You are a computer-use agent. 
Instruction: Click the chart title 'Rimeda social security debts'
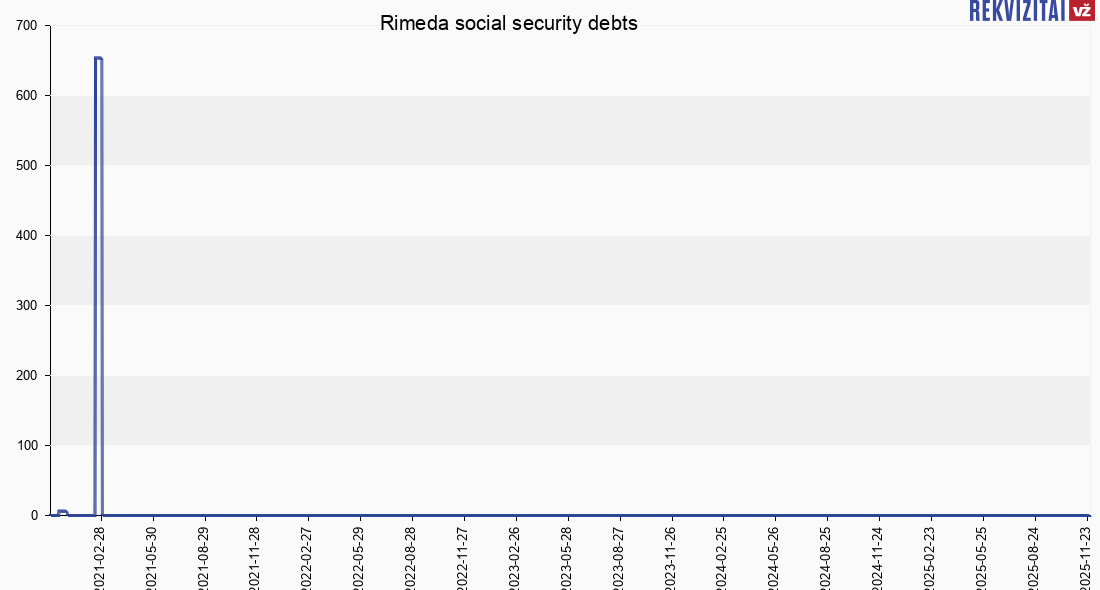508,24
